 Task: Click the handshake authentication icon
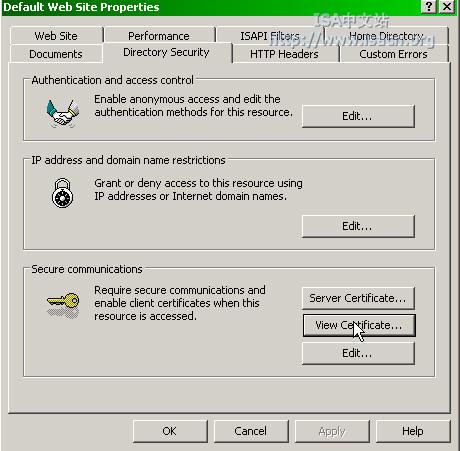point(63,113)
